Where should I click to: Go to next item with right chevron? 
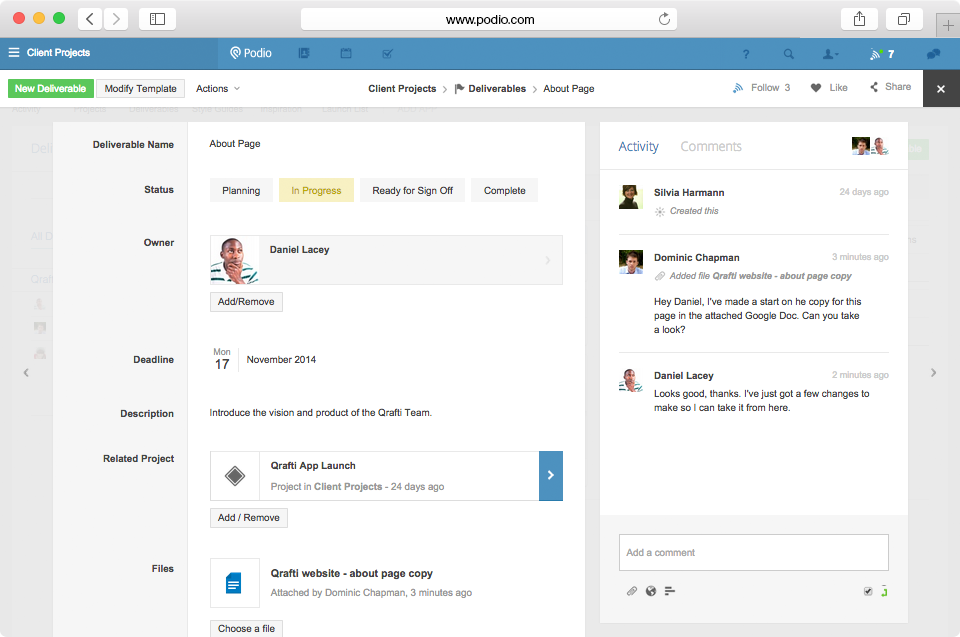coord(933,372)
